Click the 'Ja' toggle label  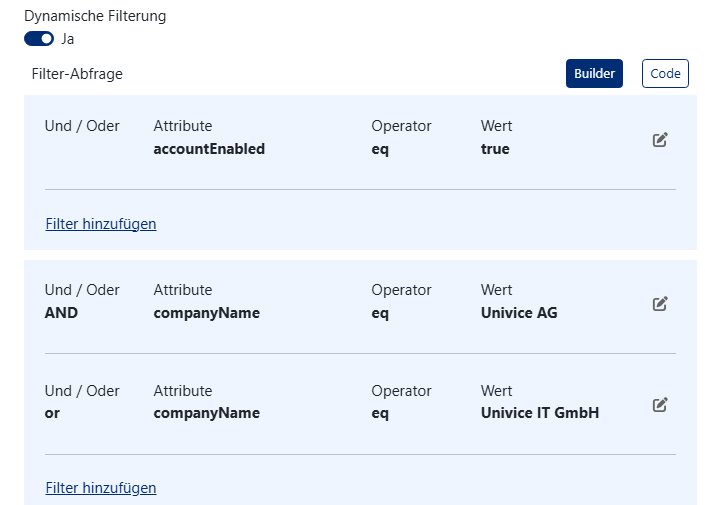[x=67, y=39]
